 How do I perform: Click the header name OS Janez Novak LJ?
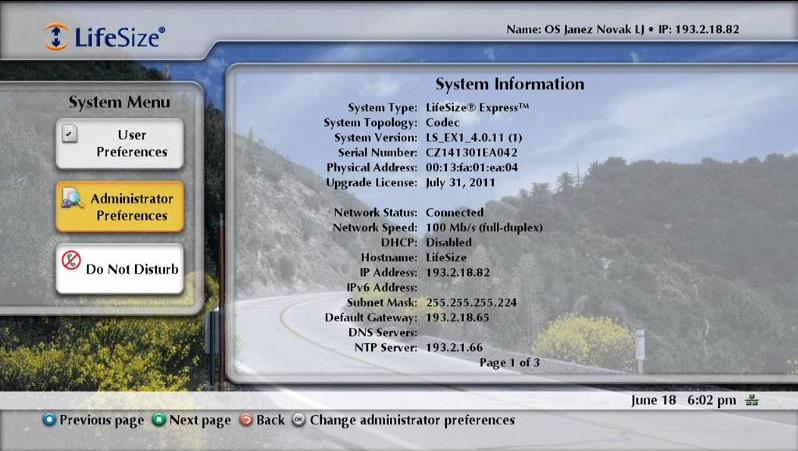point(594,30)
